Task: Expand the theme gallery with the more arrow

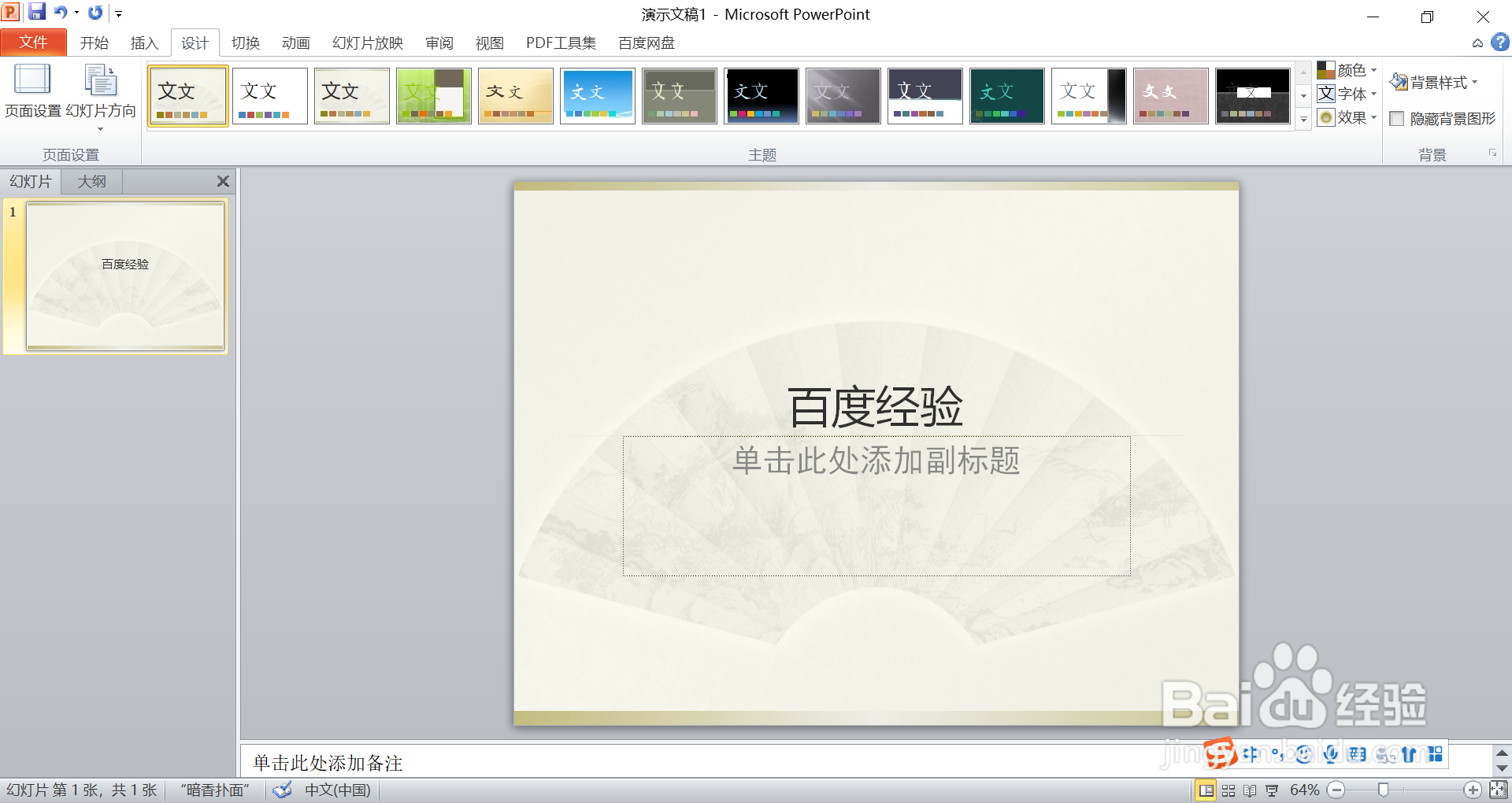Action: pyautogui.click(x=1303, y=120)
